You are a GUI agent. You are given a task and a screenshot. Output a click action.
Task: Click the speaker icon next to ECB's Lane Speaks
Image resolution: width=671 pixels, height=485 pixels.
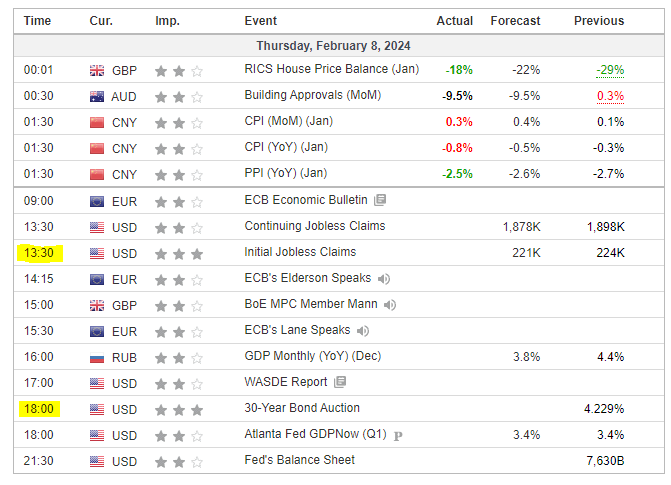pyautogui.click(x=363, y=330)
